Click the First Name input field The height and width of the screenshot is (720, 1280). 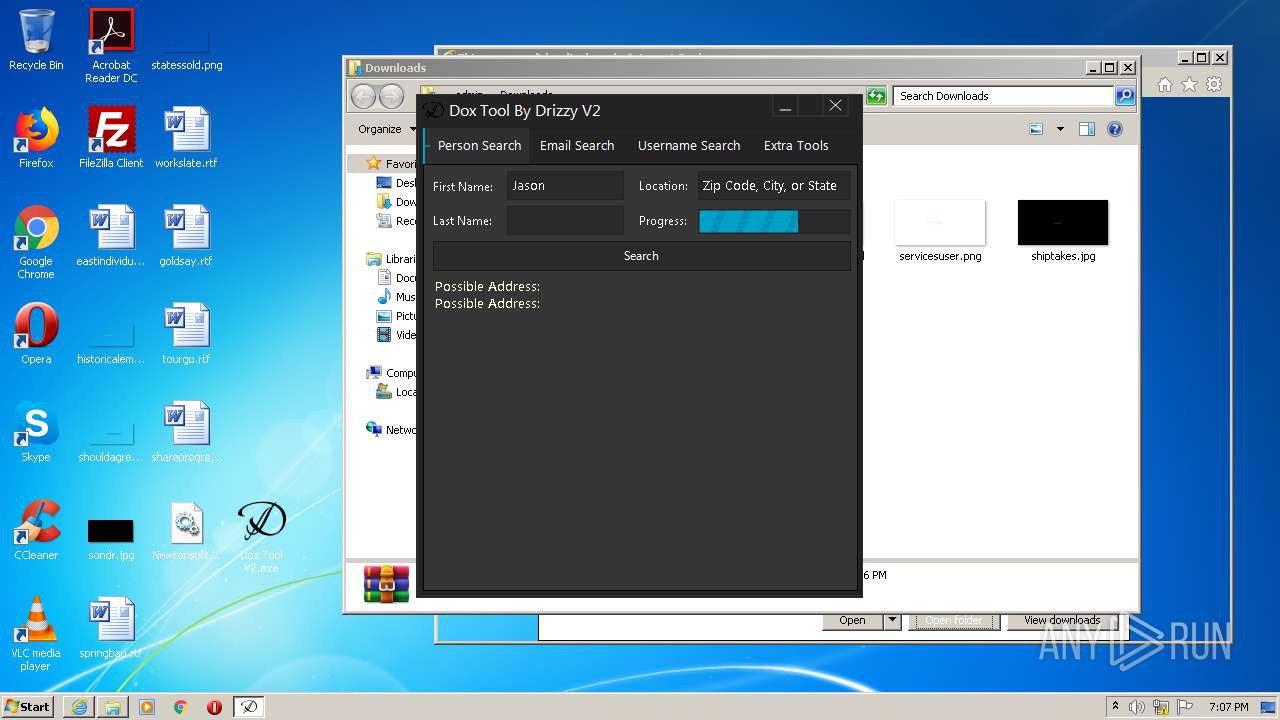point(565,186)
